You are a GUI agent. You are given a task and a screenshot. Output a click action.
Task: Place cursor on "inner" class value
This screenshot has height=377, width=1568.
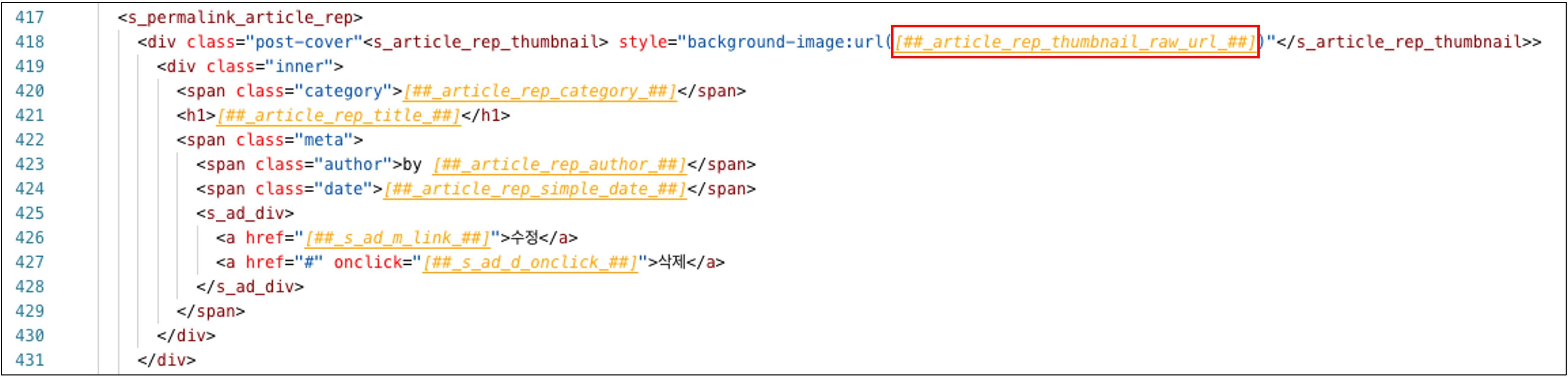click(x=299, y=66)
